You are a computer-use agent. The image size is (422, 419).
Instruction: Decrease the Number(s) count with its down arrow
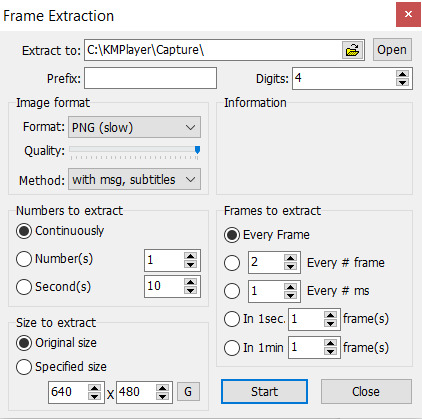[191, 264]
